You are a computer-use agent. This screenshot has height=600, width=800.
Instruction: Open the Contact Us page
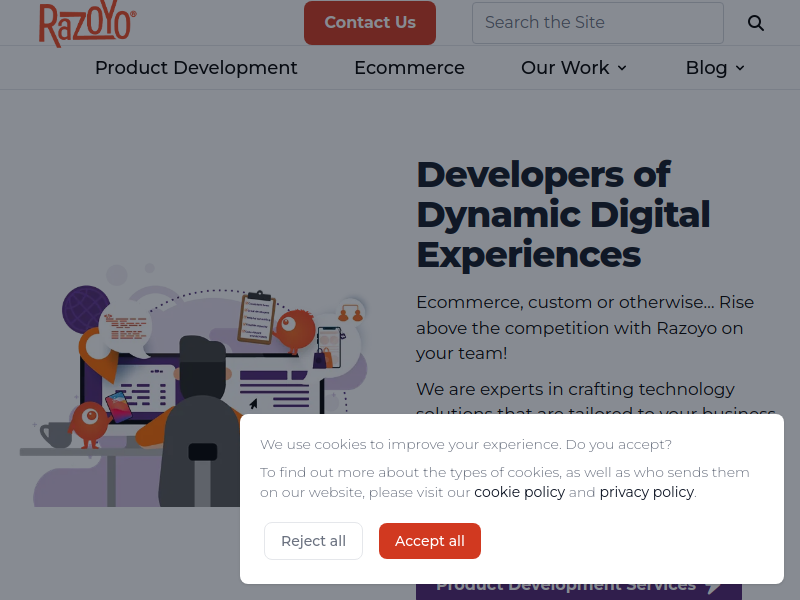pos(370,23)
